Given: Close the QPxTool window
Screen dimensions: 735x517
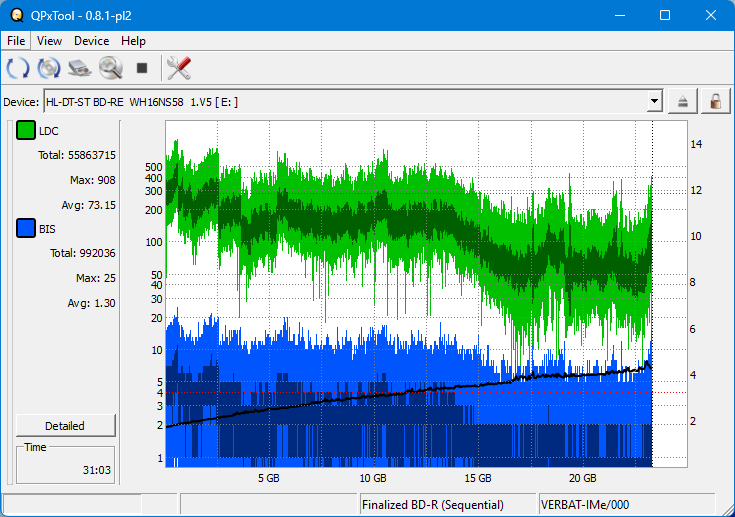Looking at the screenshot, I should 711,15.
